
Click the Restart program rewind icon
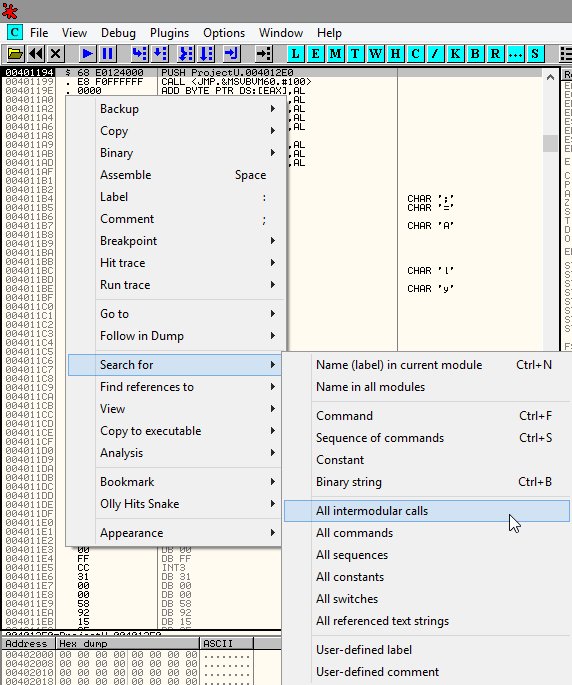click(36, 54)
